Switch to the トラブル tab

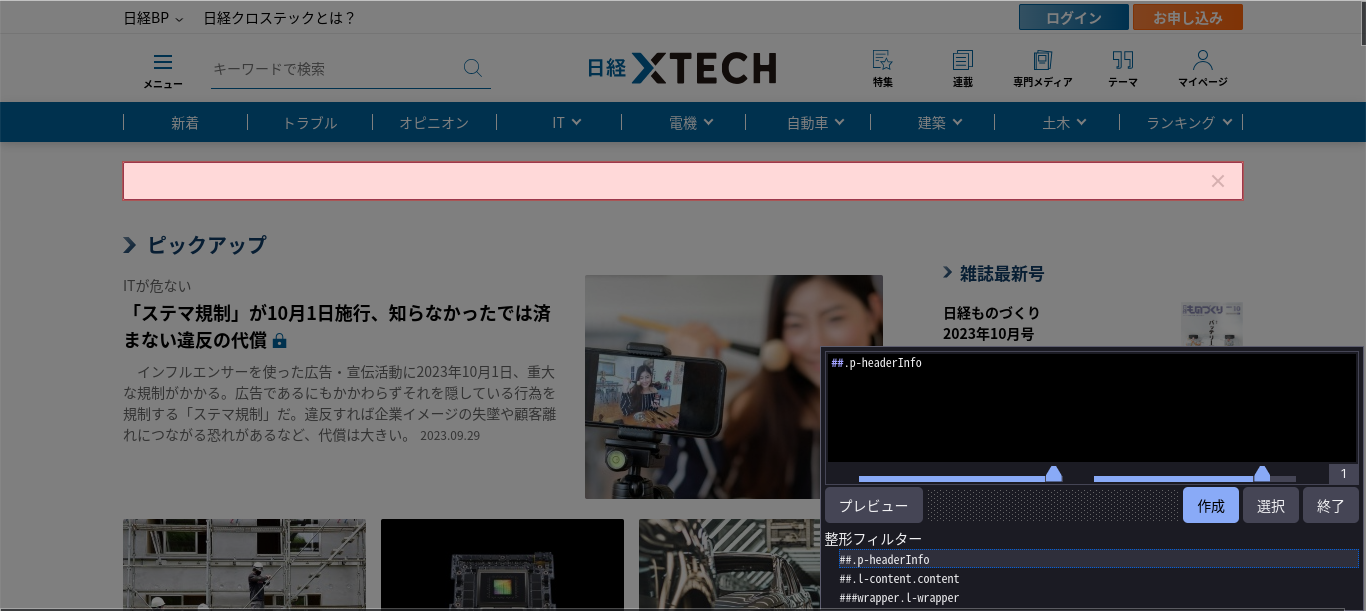click(x=309, y=121)
